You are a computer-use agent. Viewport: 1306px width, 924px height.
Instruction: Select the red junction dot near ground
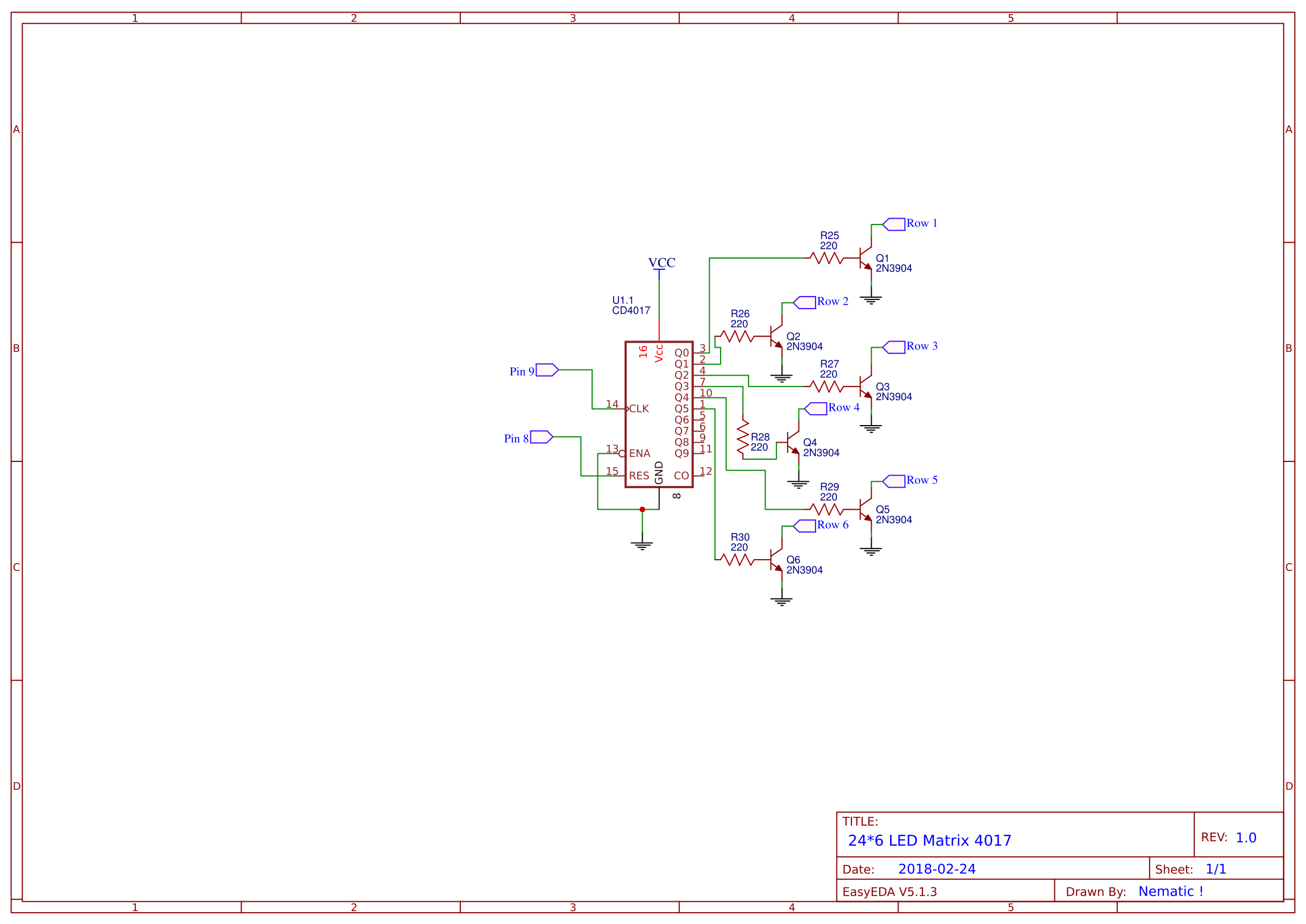point(642,509)
